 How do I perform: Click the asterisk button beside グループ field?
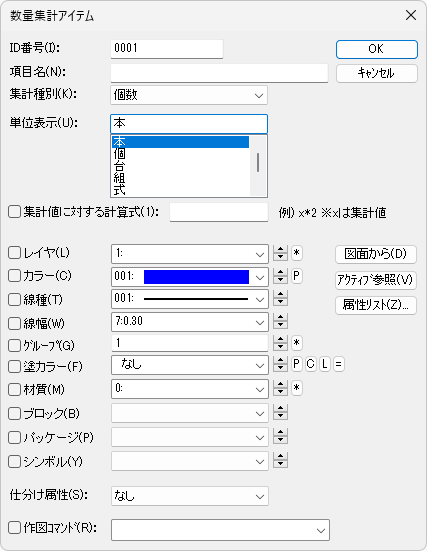[x=297, y=343]
